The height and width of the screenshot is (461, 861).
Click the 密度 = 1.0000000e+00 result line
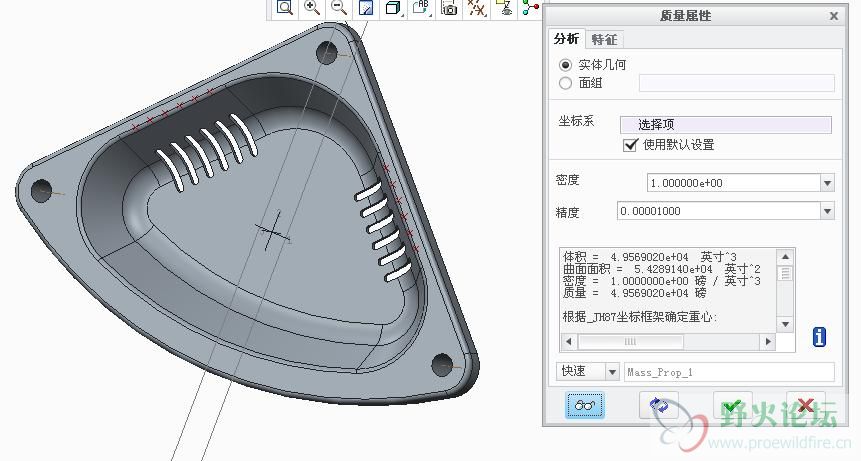tap(661, 281)
